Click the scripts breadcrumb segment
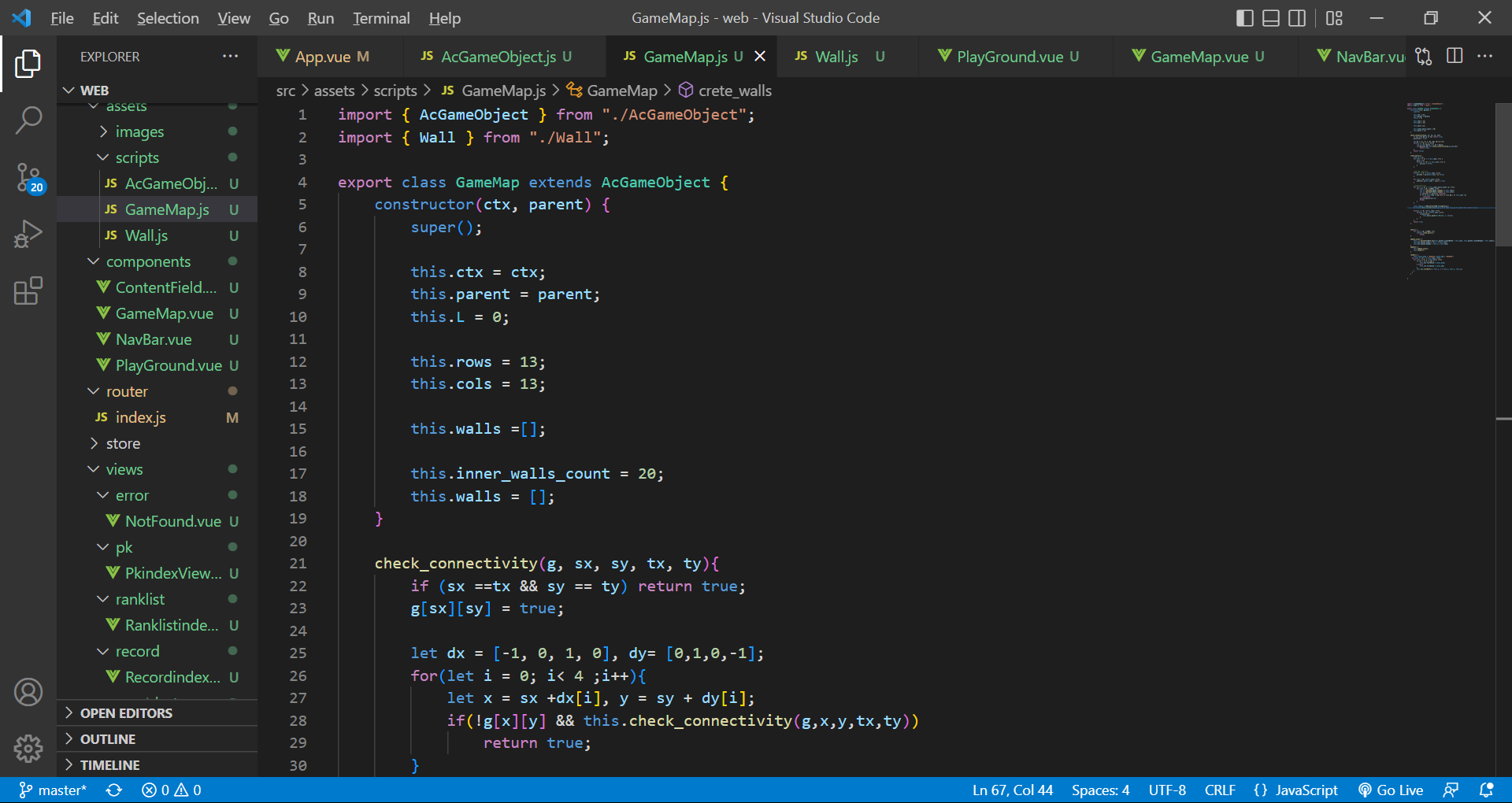The width and height of the screenshot is (1512, 803). 395,91
